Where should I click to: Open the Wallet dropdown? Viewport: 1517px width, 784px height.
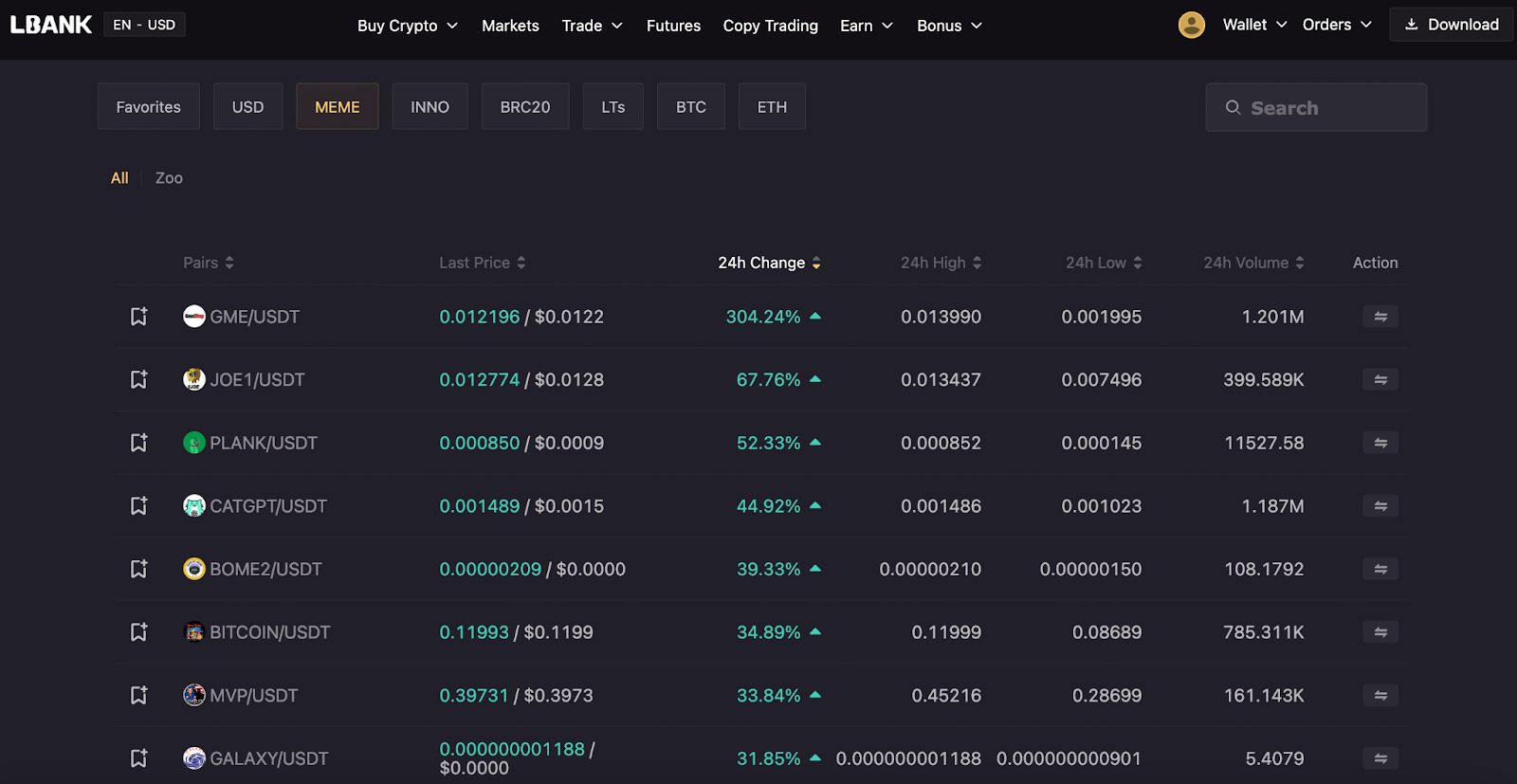(x=1254, y=25)
